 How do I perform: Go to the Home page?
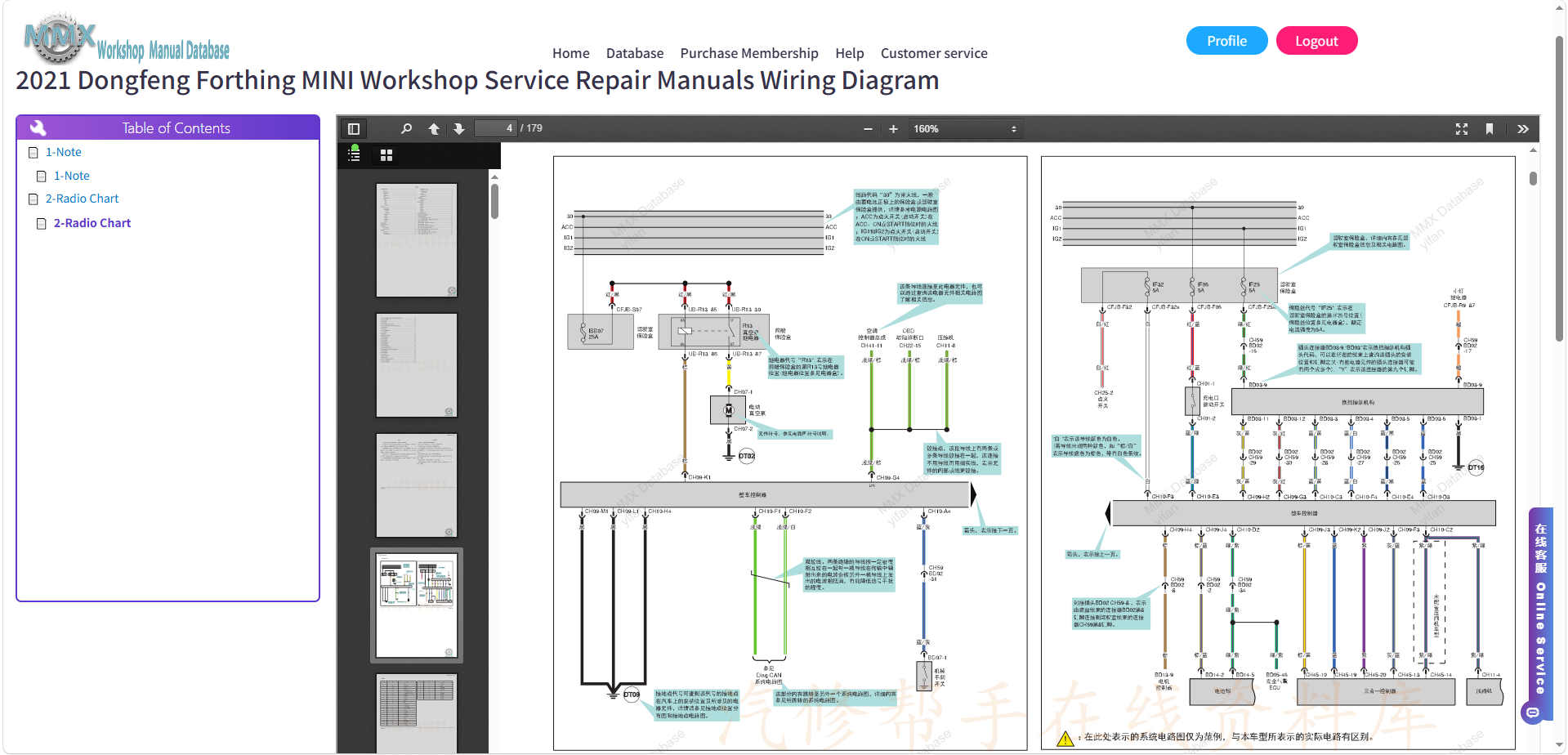click(571, 53)
